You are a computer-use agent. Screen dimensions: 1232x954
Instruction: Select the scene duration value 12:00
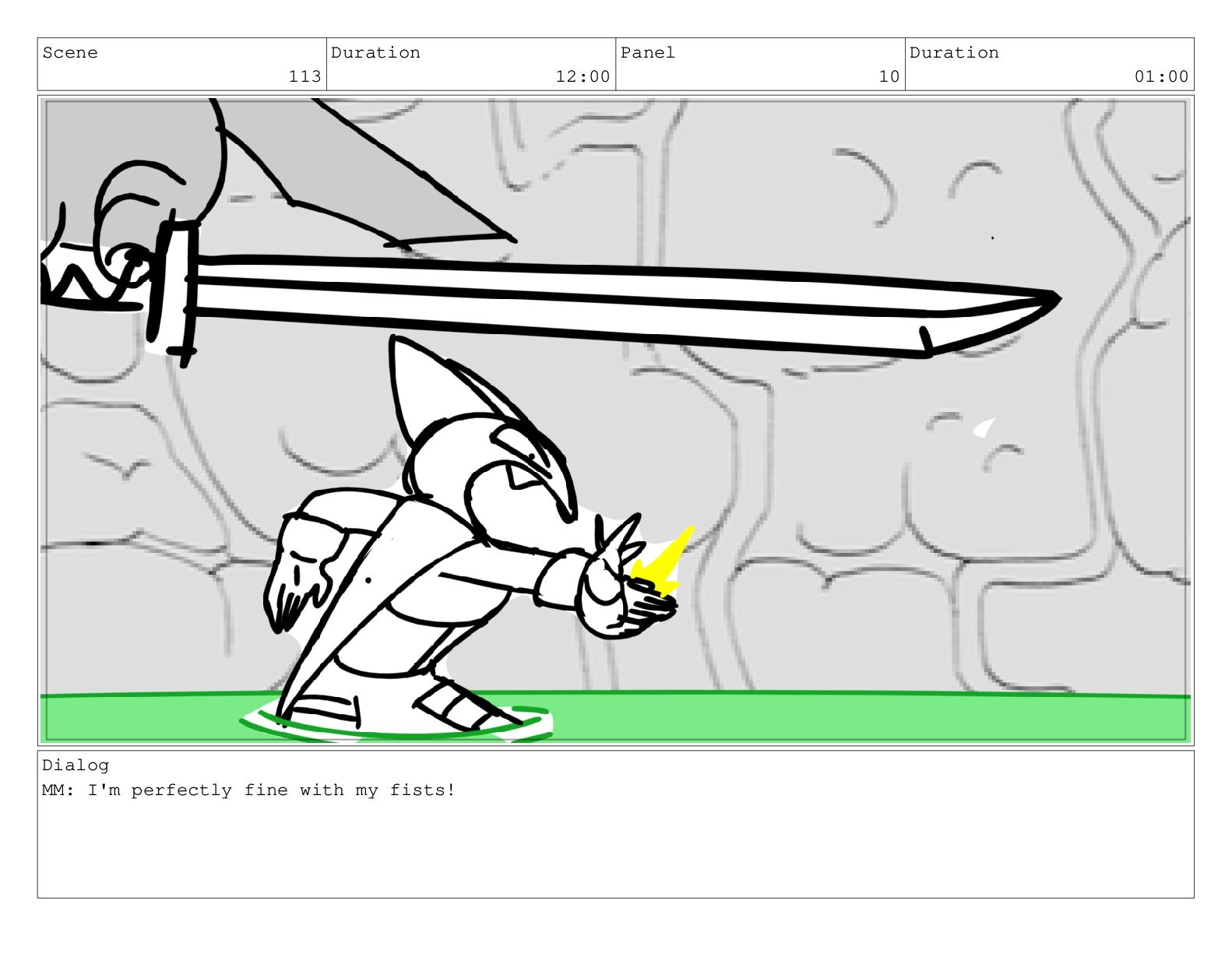tap(583, 76)
